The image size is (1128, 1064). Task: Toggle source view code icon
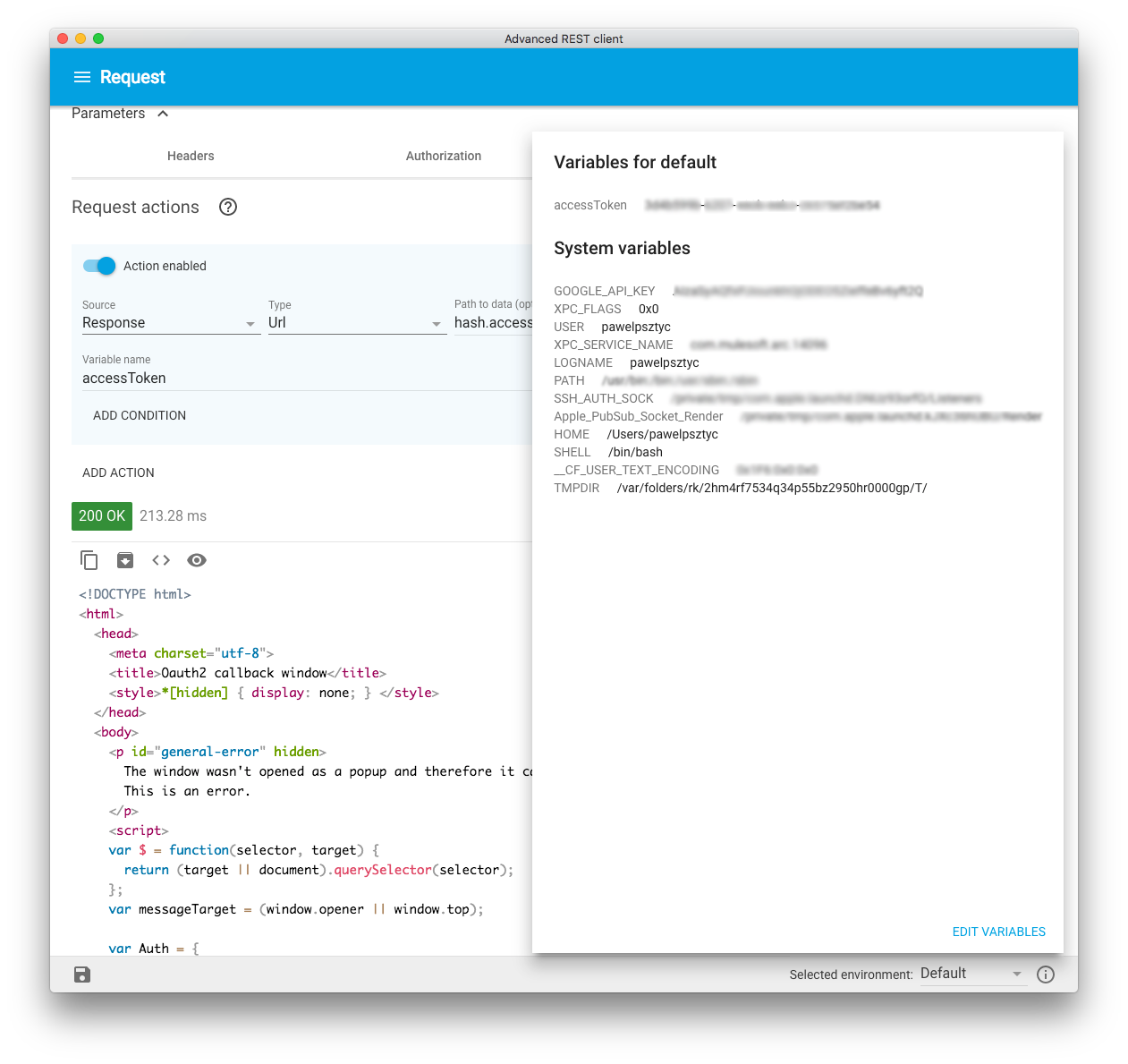point(161,560)
